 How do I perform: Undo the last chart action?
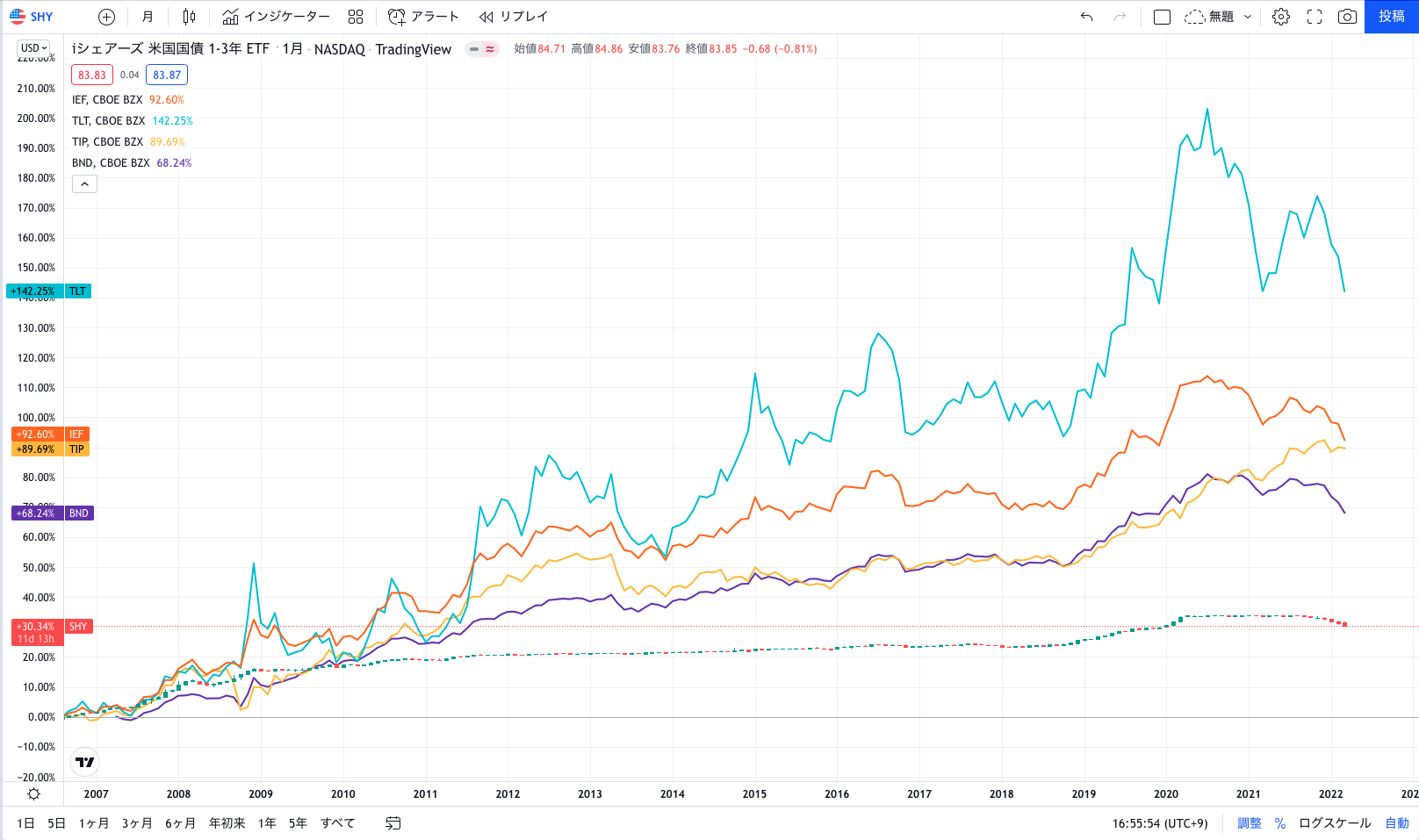(x=1087, y=17)
